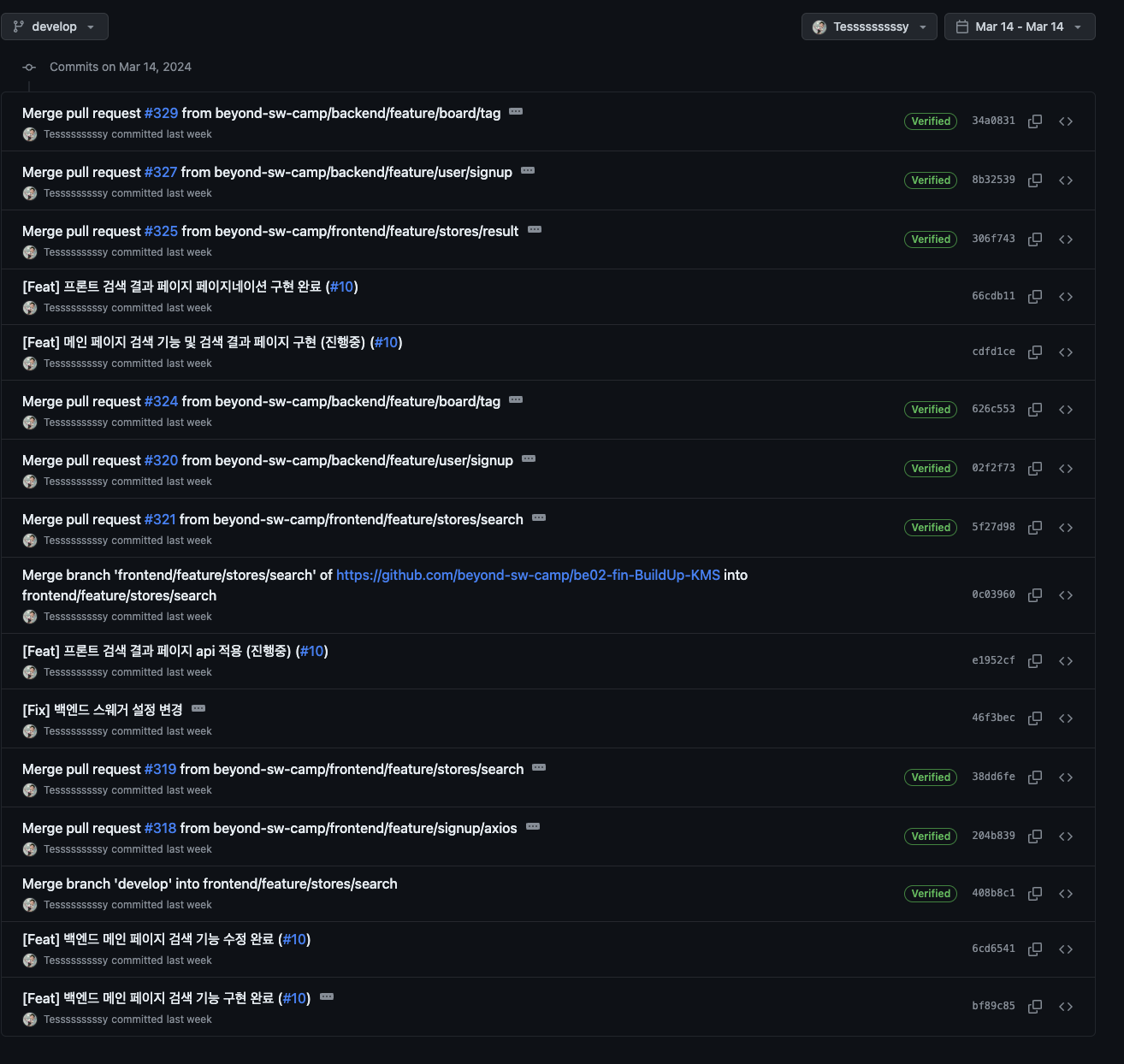The height and width of the screenshot is (1064, 1124).
Task: Click author avatar on commit 6cd6541
Action: point(30,961)
